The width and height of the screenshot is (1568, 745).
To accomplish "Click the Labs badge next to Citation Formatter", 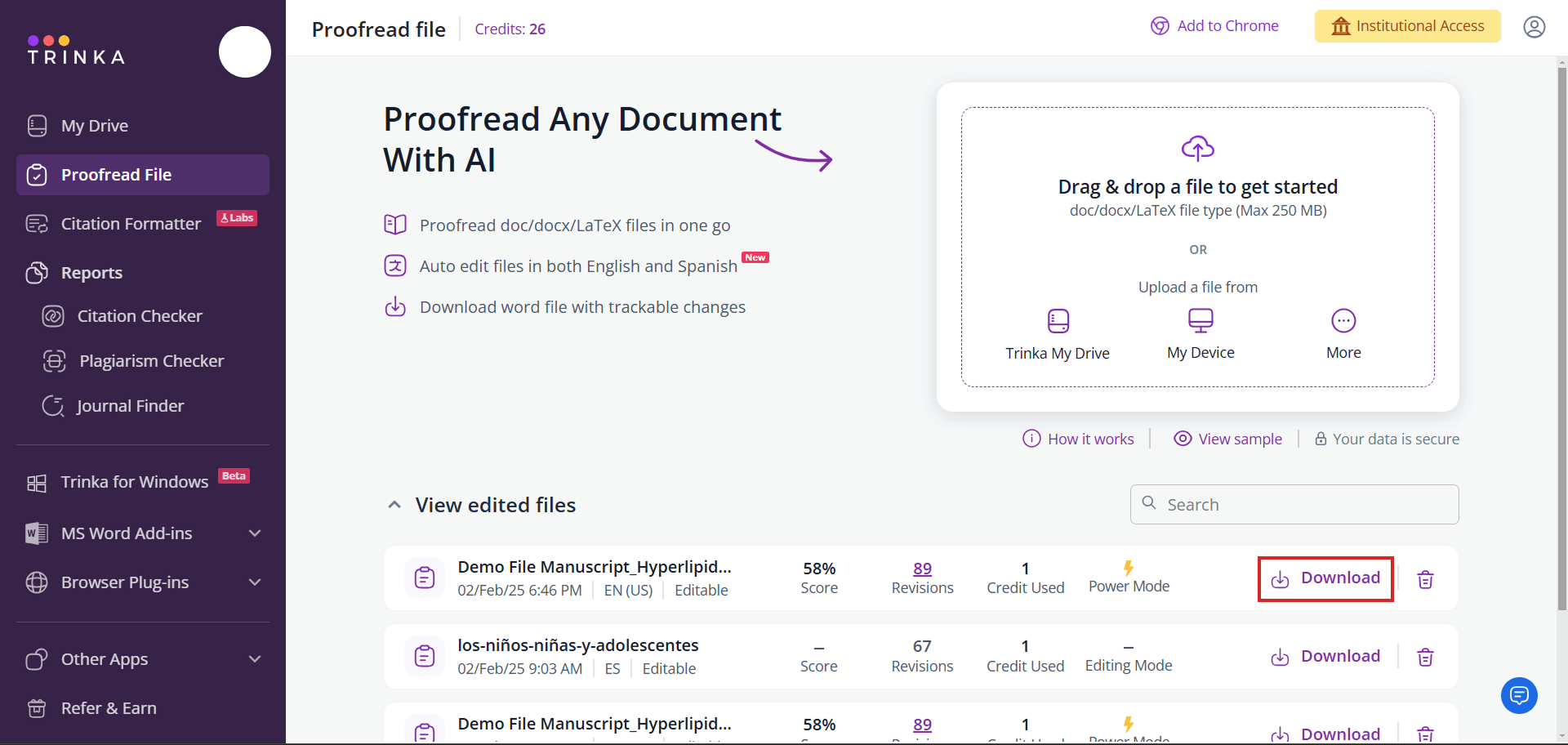I will [237, 218].
